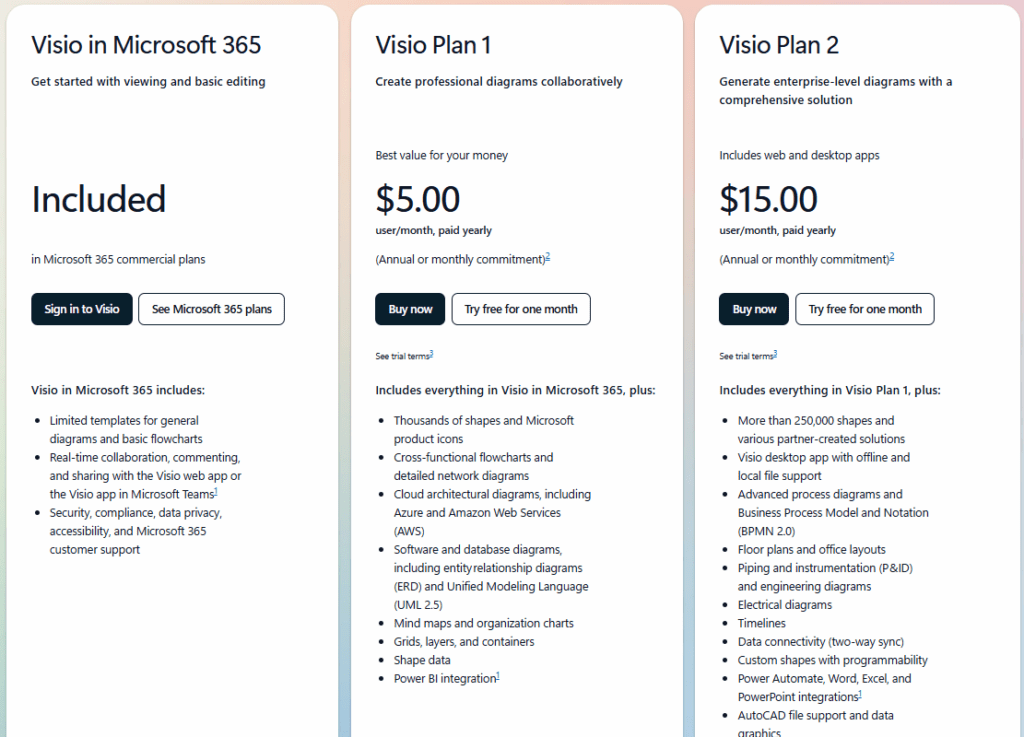Click Buy now under Visio Plan 2
This screenshot has height=737, width=1024.
click(x=753, y=309)
